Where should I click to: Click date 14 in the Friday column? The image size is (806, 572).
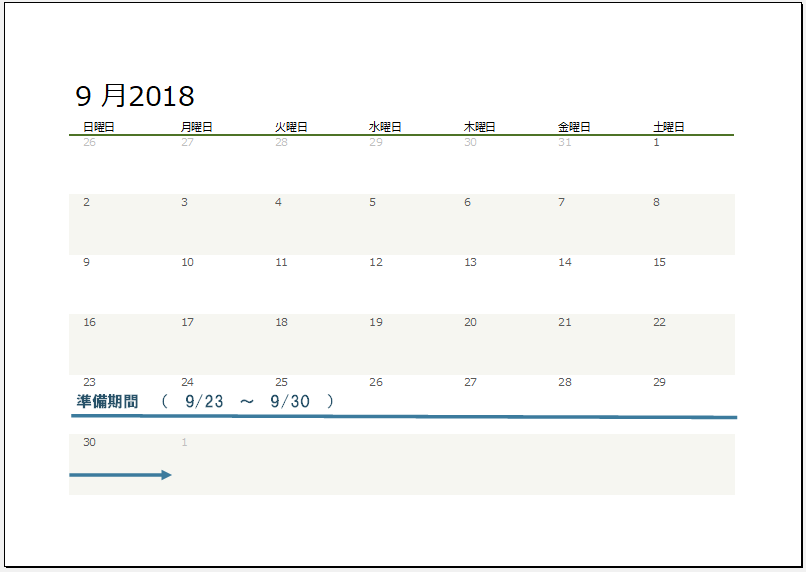click(565, 262)
